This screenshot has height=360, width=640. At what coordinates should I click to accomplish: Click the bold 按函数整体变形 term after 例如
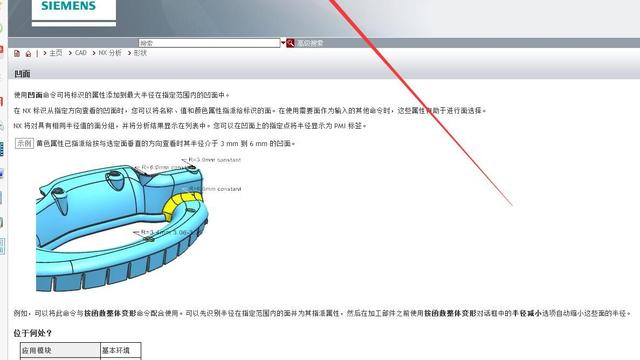pyautogui.click(x=110, y=313)
